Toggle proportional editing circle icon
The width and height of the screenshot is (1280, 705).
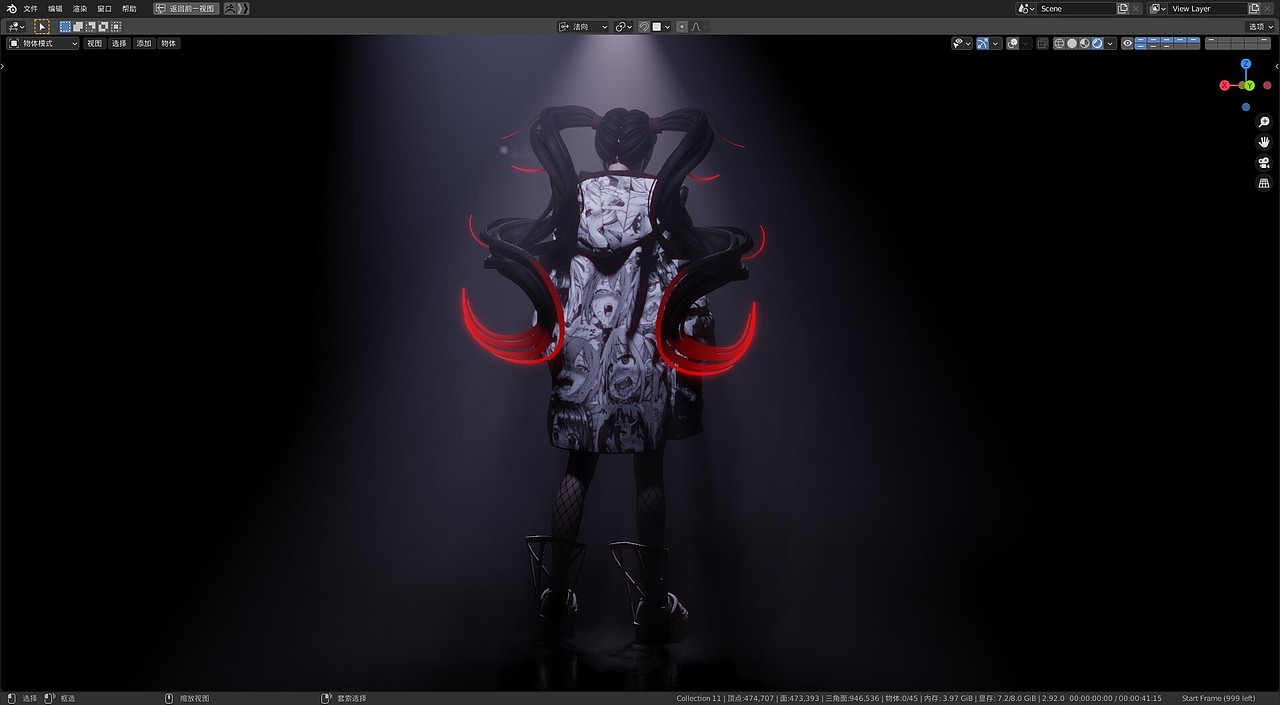(682, 27)
